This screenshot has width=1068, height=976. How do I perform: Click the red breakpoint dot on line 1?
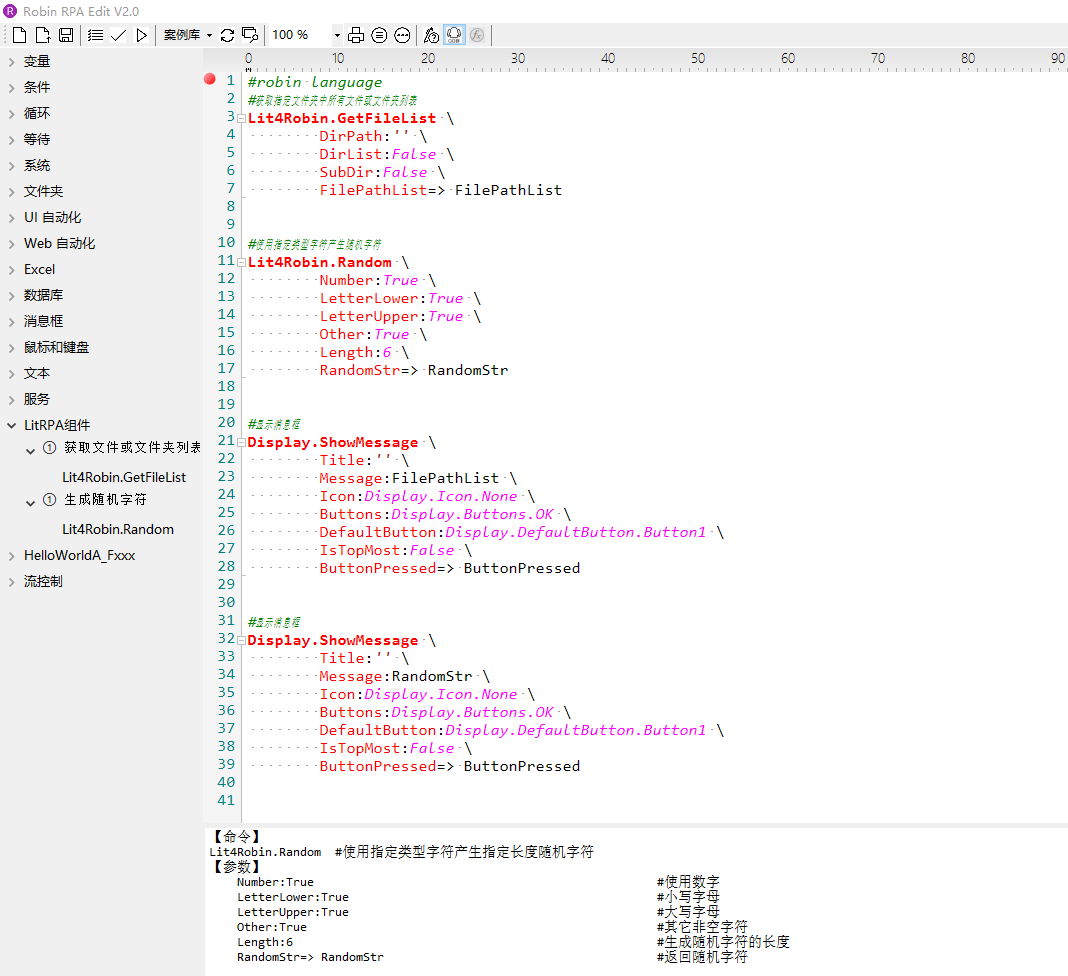point(210,79)
